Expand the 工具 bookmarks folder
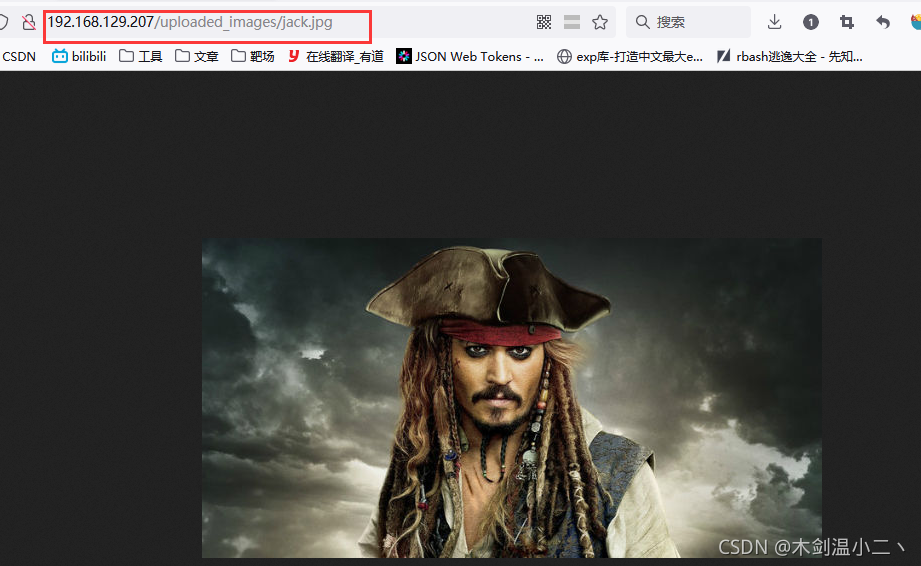921x566 pixels. [x=140, y=56]
